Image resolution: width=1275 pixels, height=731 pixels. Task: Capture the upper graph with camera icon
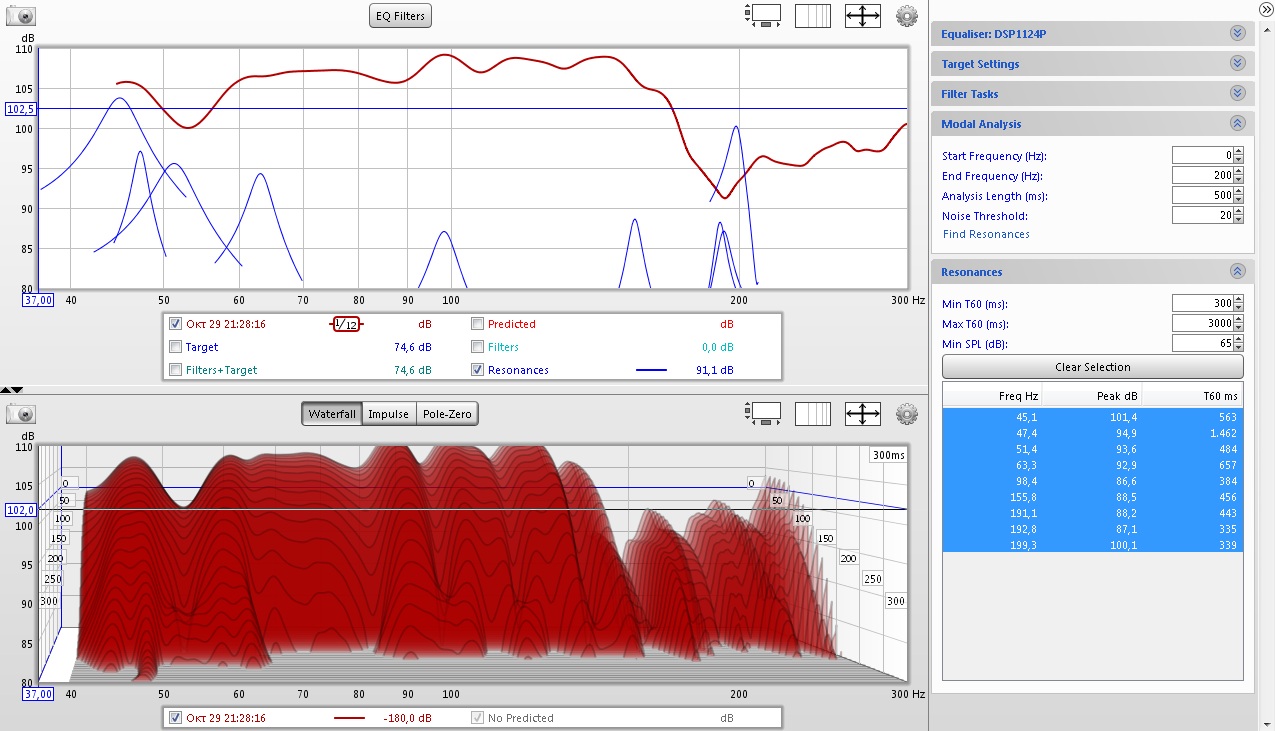click(21, 16)
